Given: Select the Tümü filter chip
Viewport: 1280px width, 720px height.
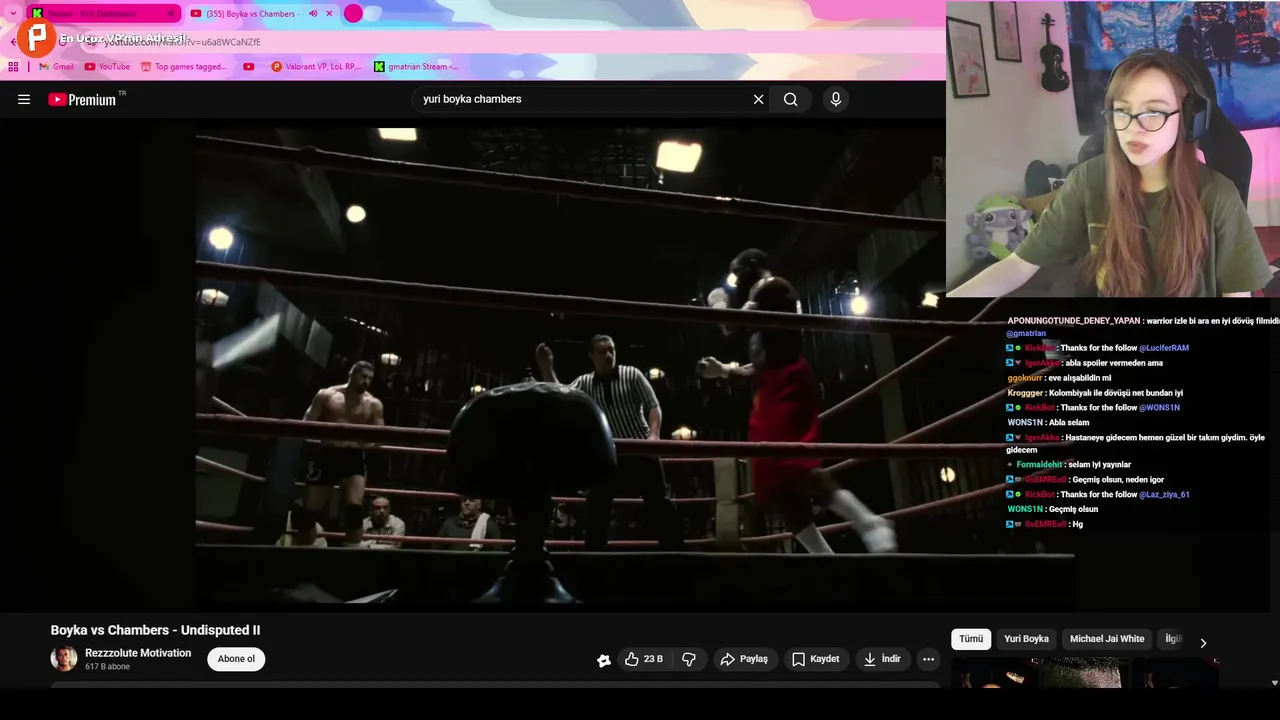Looking at the screenshot, I should 971,639.
